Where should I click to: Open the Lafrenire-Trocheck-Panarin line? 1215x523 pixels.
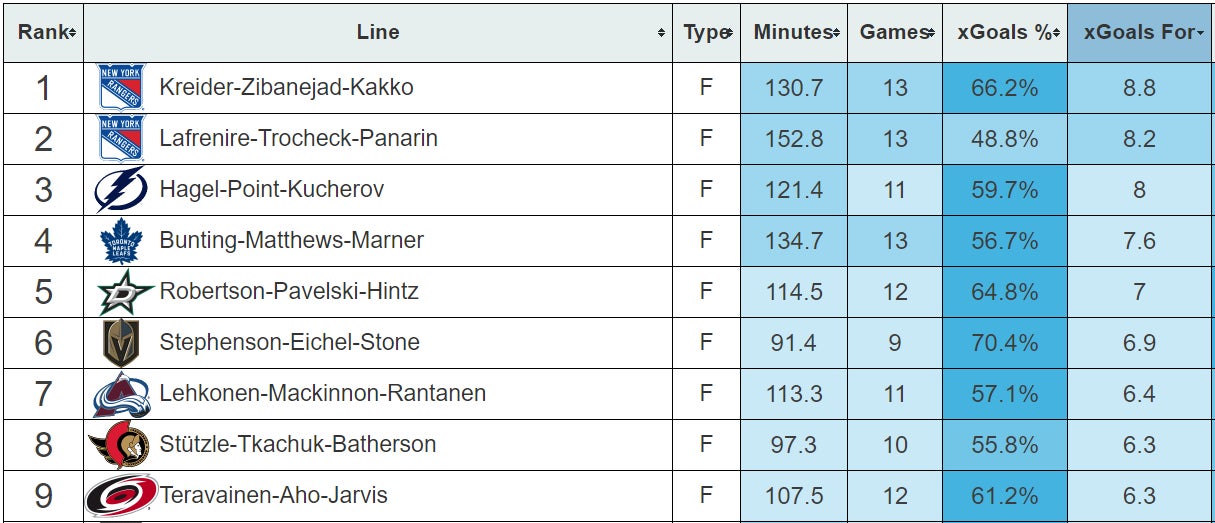click(298, 139)
